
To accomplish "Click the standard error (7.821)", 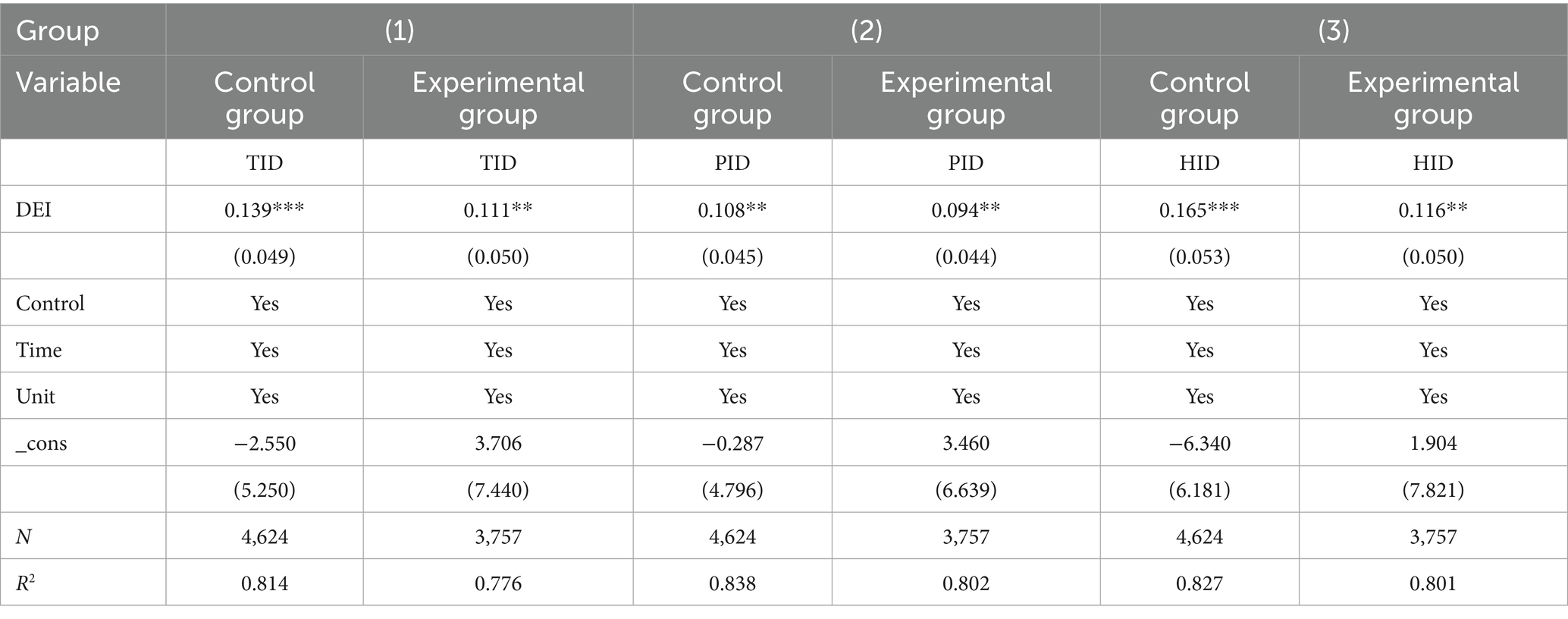I will pos(1432,490).
